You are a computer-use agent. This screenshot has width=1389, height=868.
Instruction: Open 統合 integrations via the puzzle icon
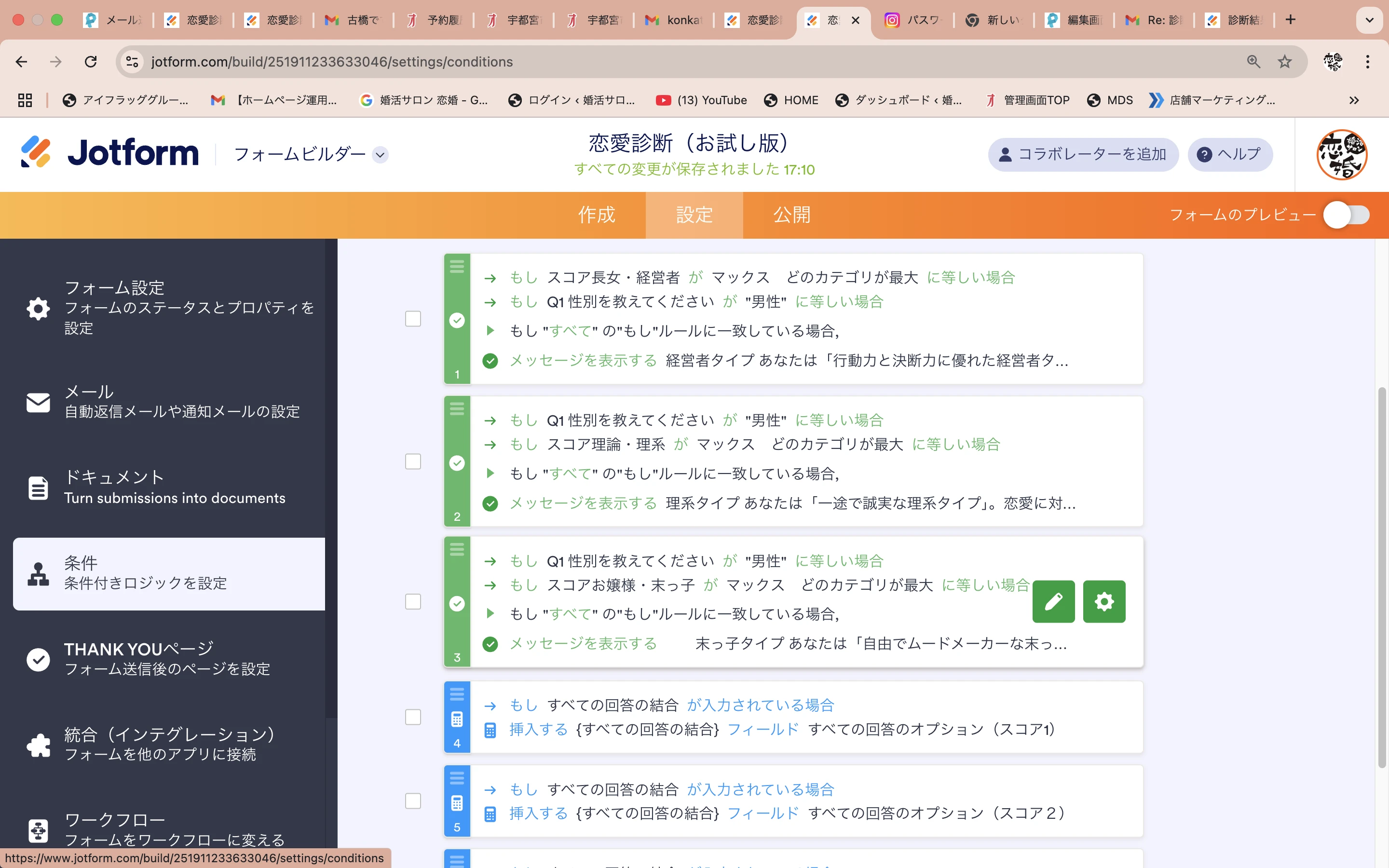(37, 745)
